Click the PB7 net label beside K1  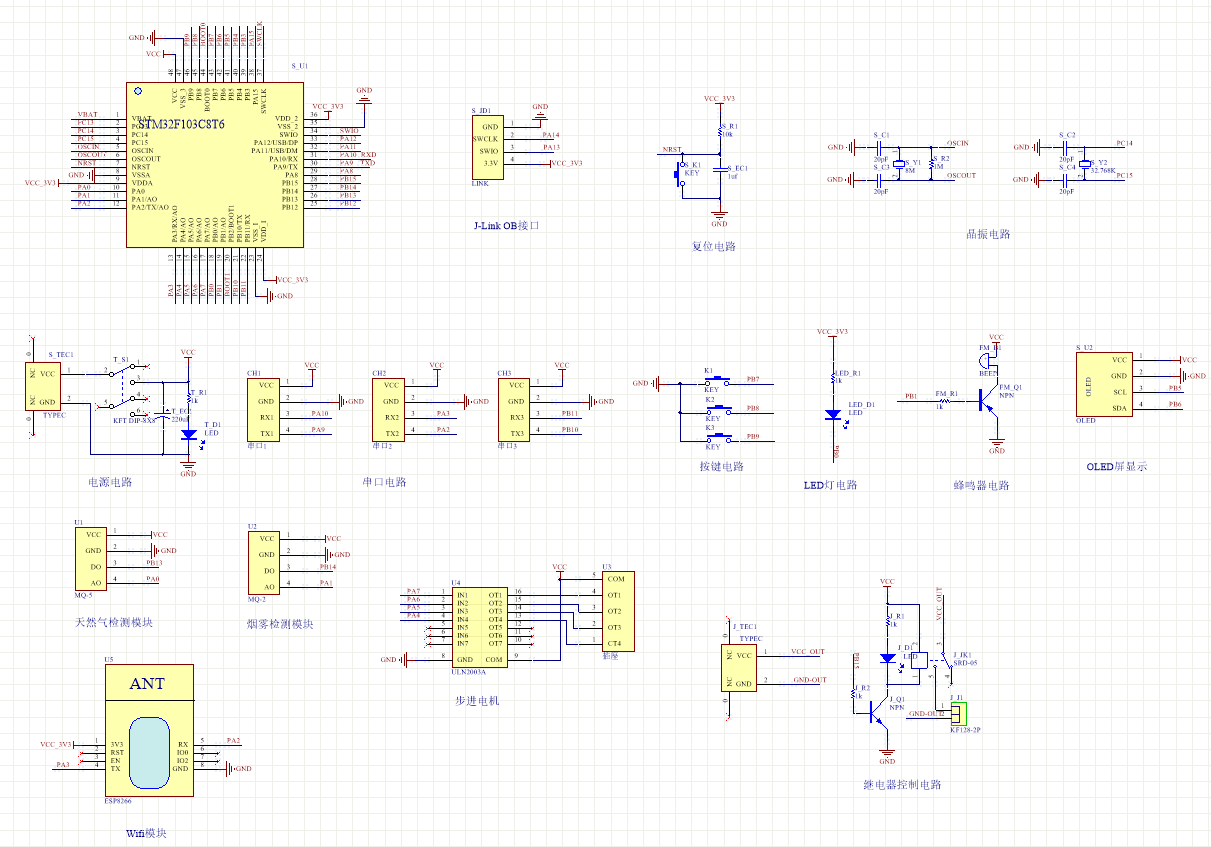[753, 379]
